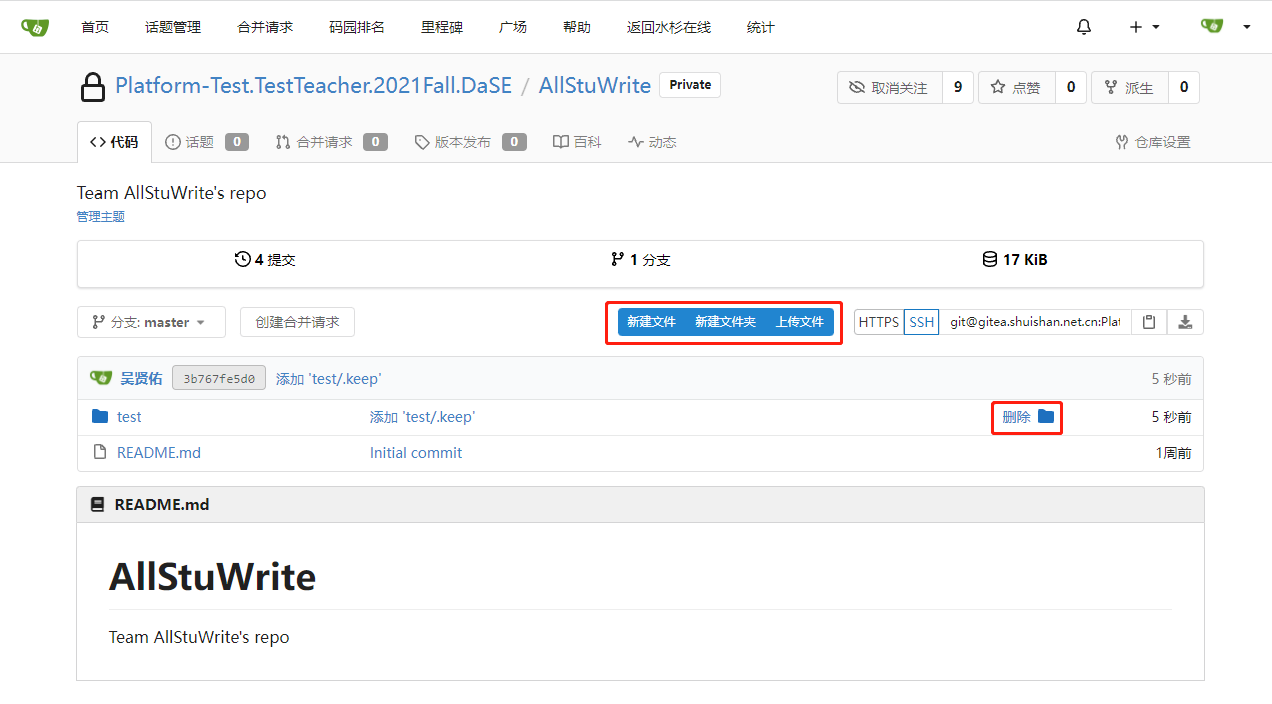1272x704 pixels.
Task: Click the 1周前 timestamp of README.md
Action: tap(1174, 453)
